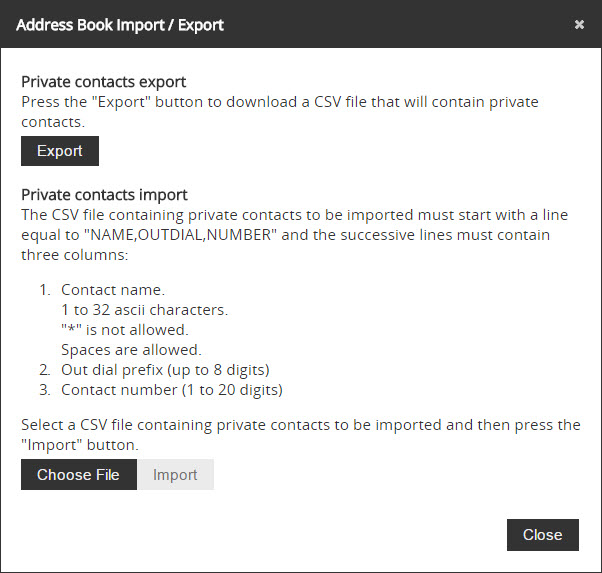The image size is (602, 573).
Task: Click the Address Book Import / Export title
Action: [120, 24]
